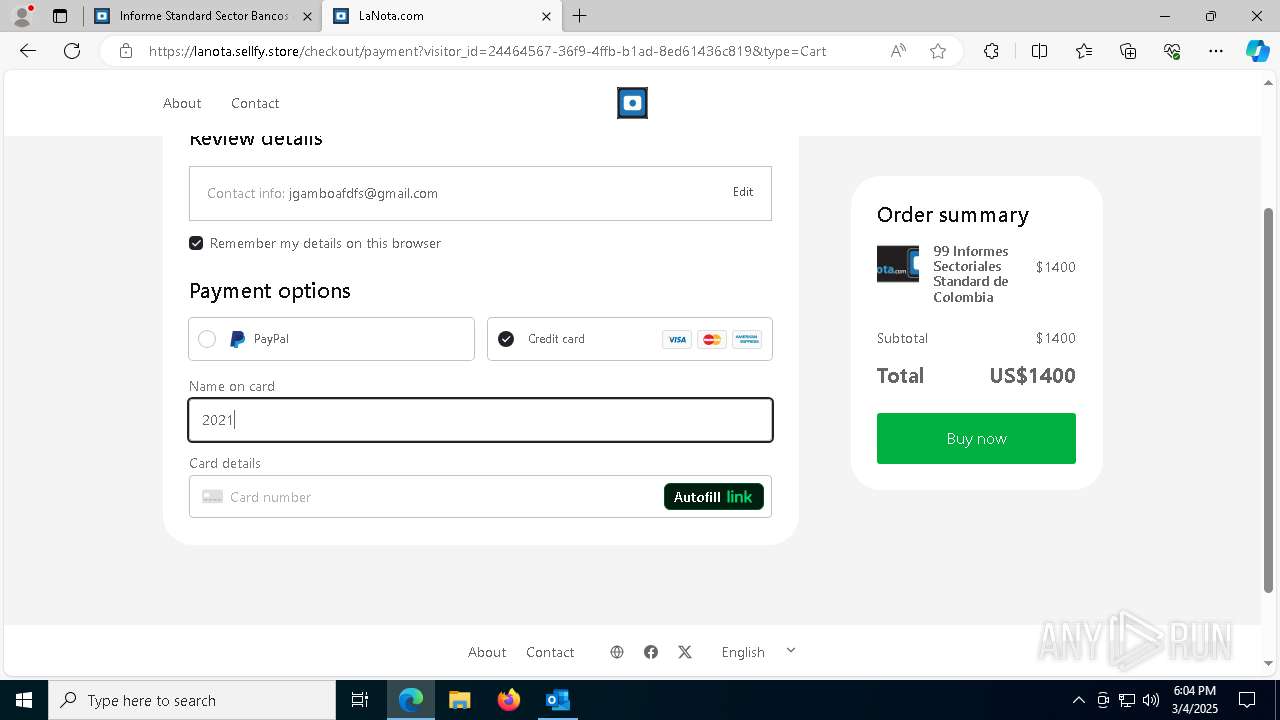The image size is (1280, 720).
Task: Click the Buy now button
Action: tap(976, 438)
